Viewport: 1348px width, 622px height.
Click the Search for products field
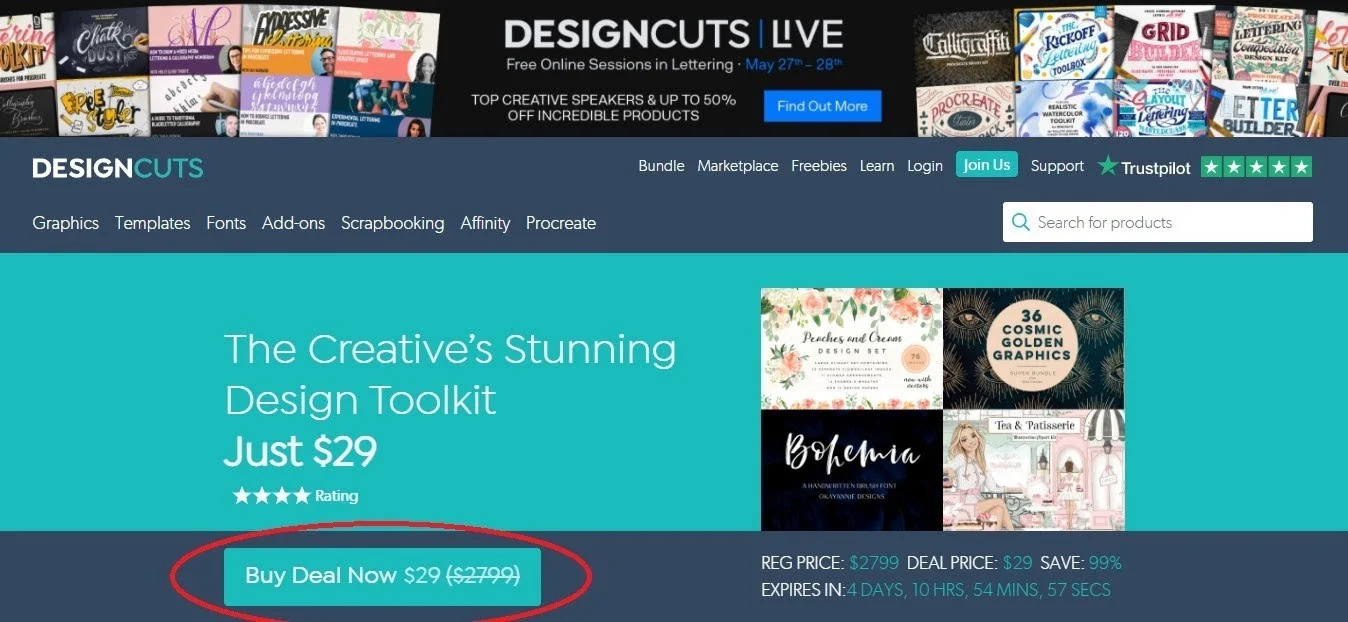[1158, 222]
